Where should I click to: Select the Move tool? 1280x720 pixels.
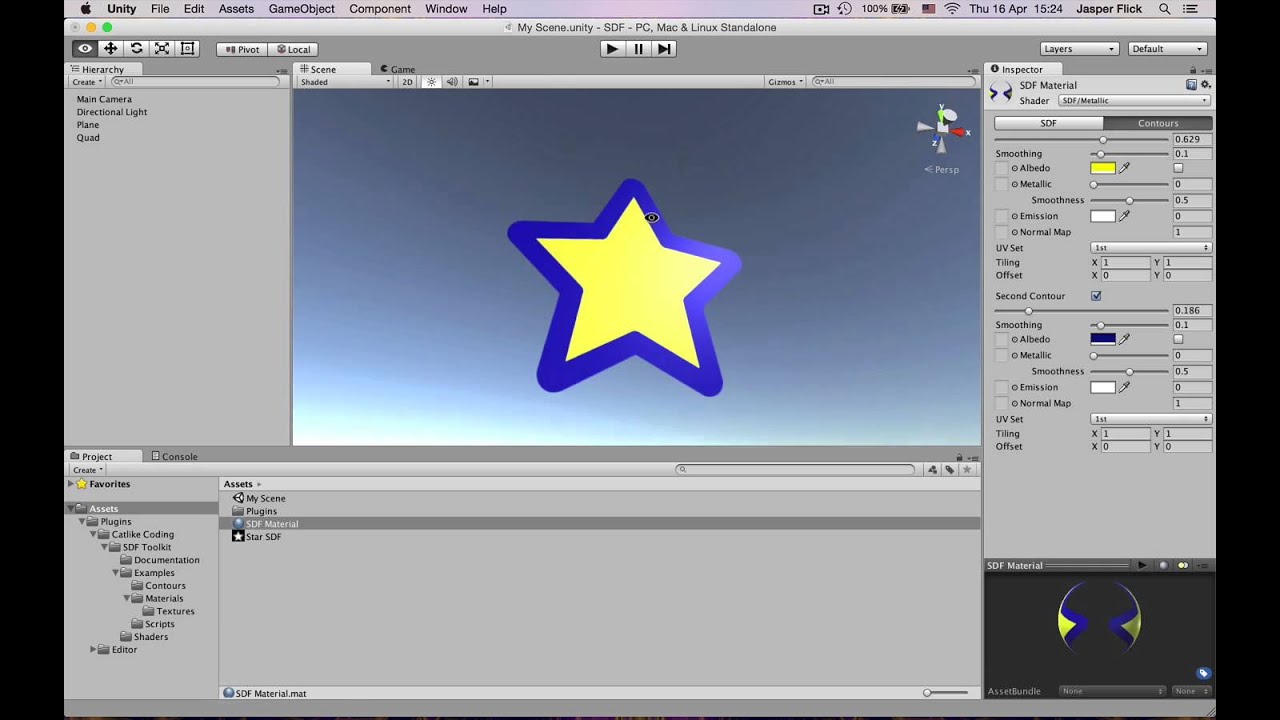point(110,47)
